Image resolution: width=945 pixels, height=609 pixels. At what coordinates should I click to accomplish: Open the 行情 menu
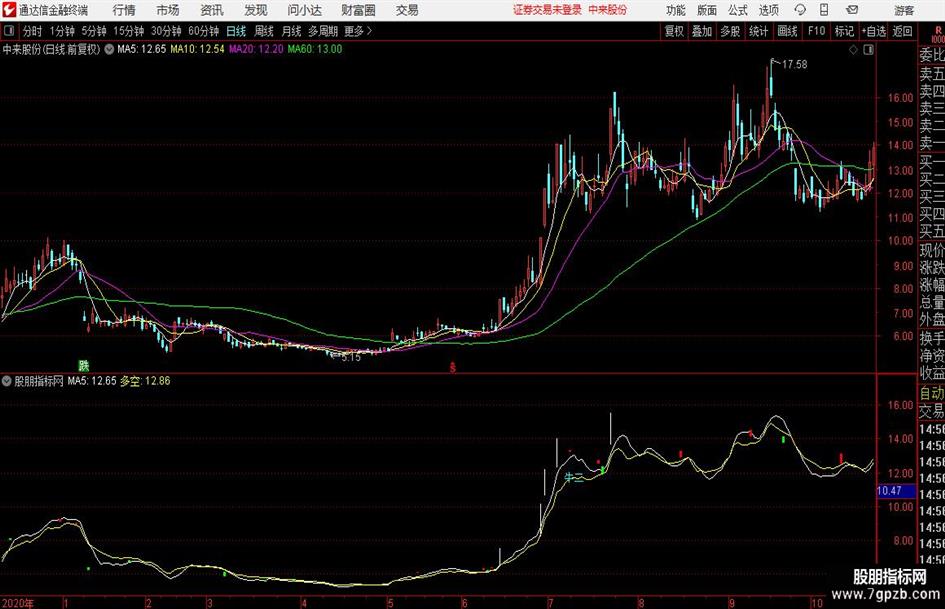pyautogui.click(x=124, y=10)
